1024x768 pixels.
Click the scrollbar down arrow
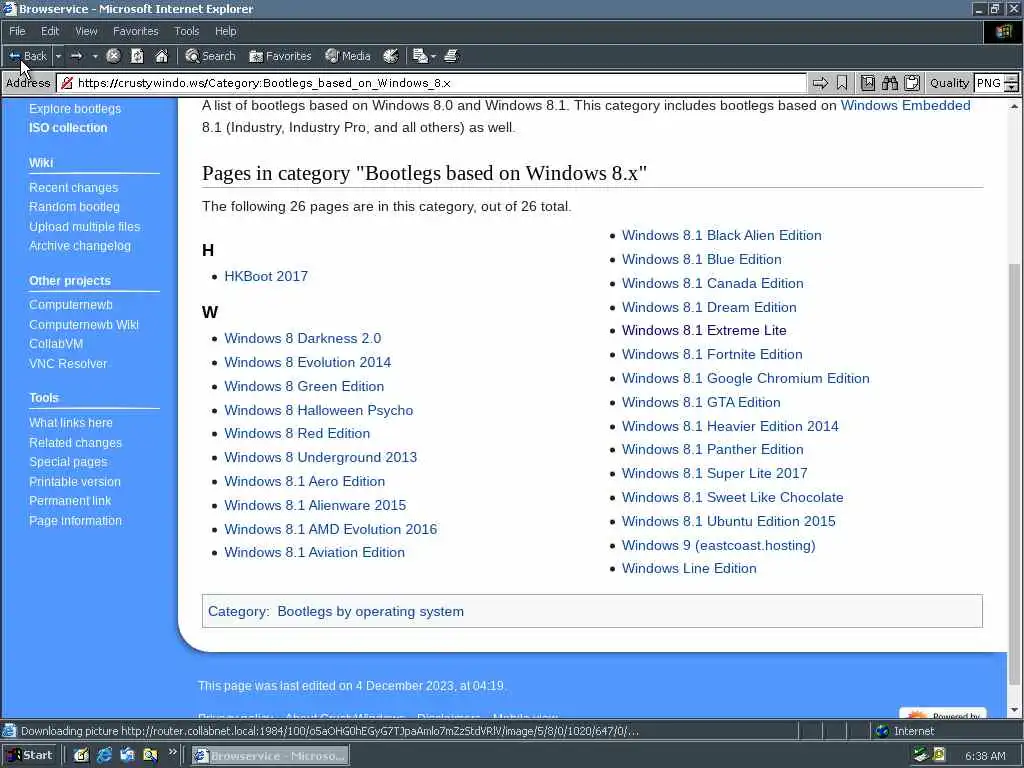coord(1014,710)
